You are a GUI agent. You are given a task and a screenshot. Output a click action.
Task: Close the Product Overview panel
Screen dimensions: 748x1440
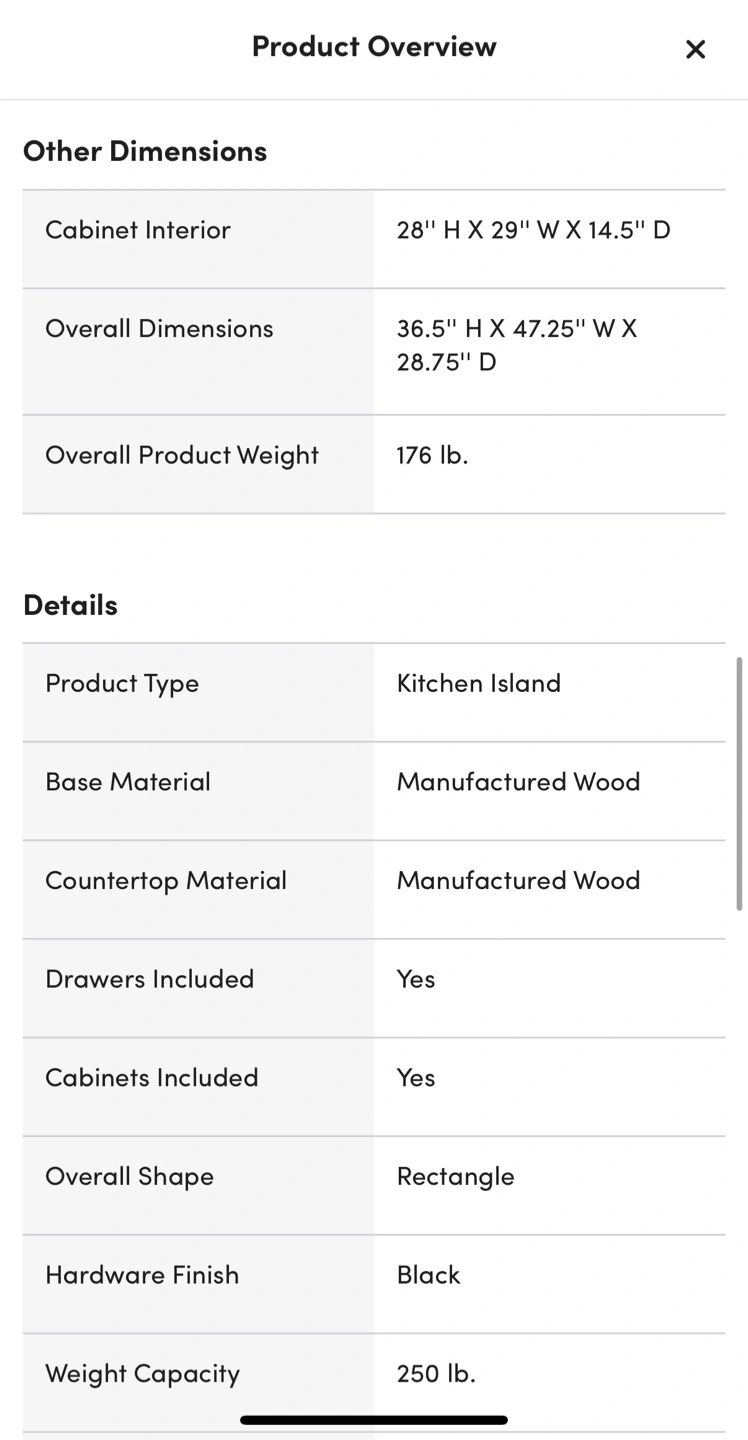coord(695,49)
